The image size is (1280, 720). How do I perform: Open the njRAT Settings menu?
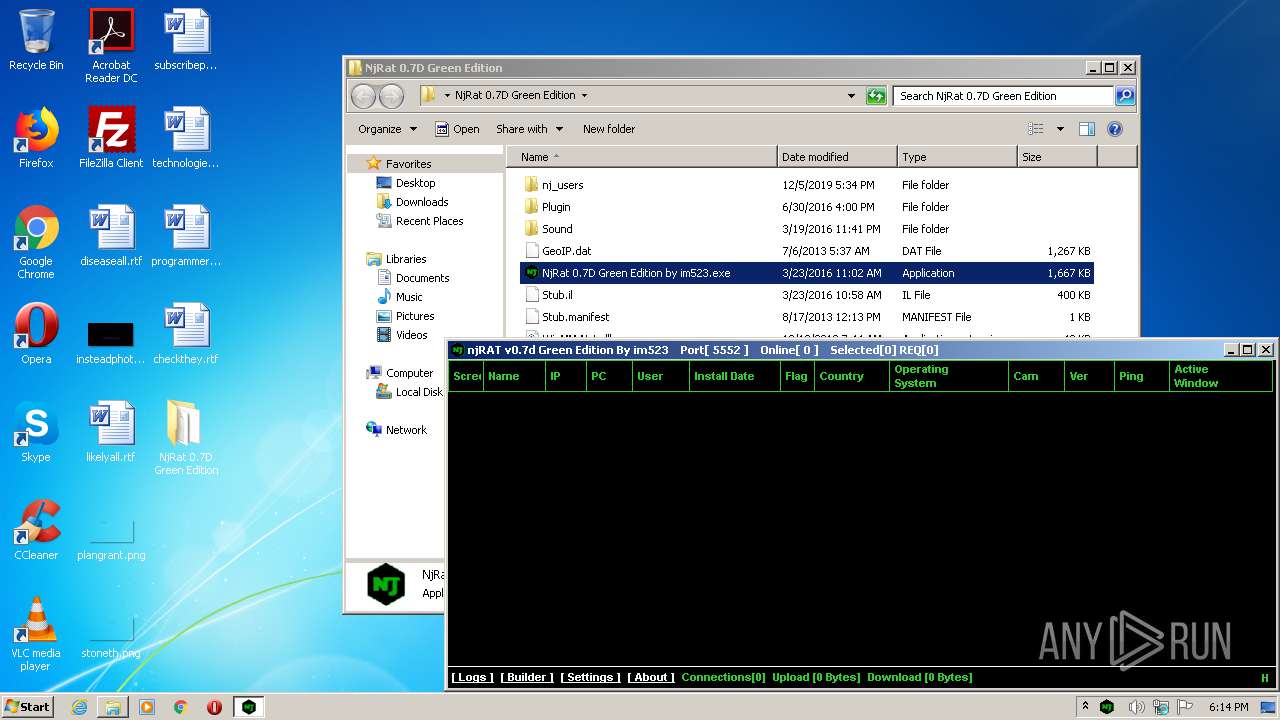coord(590,678)
